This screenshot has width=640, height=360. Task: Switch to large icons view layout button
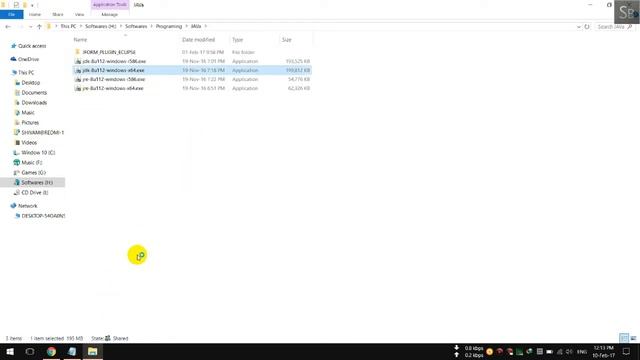[x=633, y=338]
